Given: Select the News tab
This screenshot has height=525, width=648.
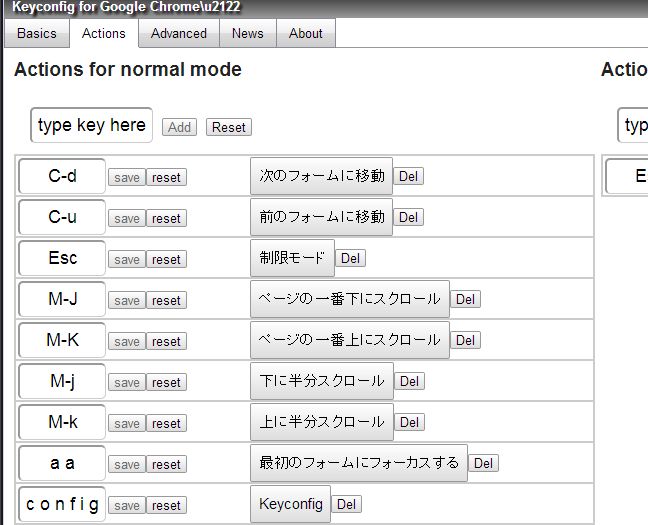Looking at the screenshot, I should pos(248,33).
